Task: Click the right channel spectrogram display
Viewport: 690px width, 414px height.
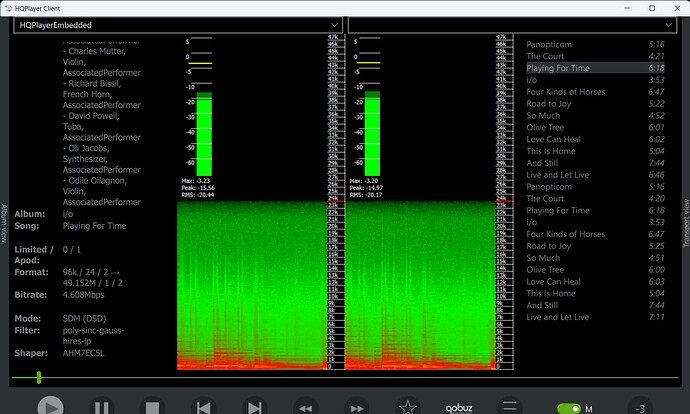Action: coord(421,285)
